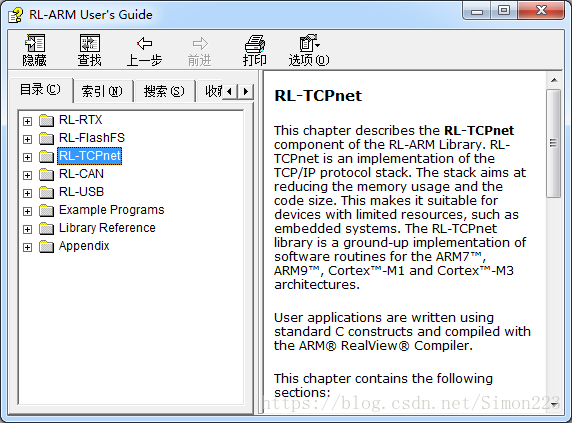Screen dimensions: 572x423
Task: Expand the RL-TCPnet tree node
Action: click(27, 157)
